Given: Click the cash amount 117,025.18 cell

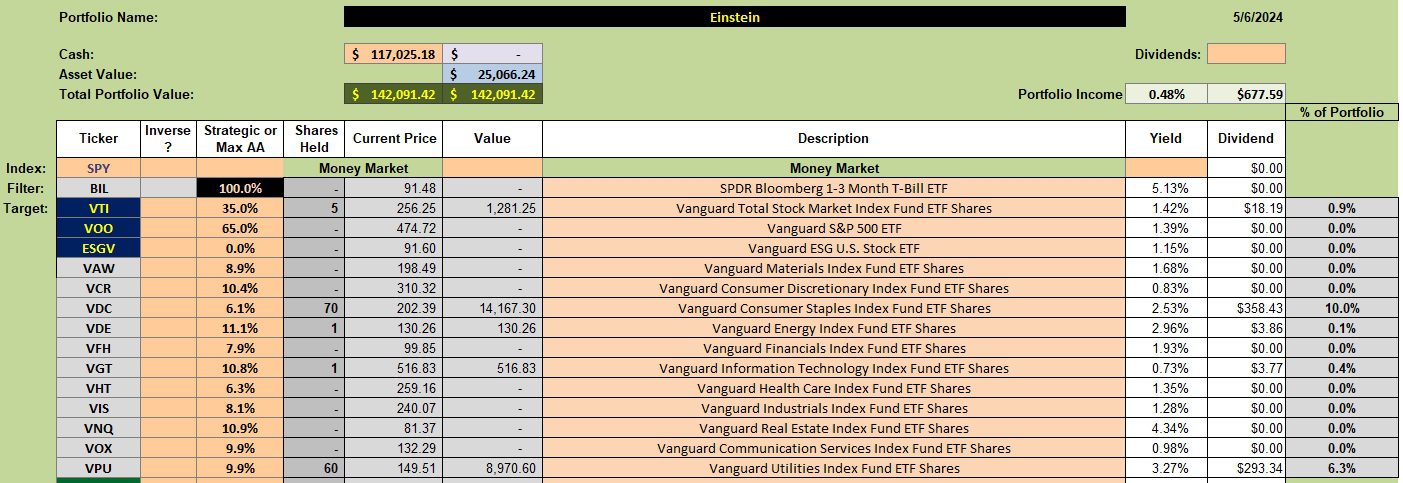Looking at the screenshot, I should tap(393, 54).
